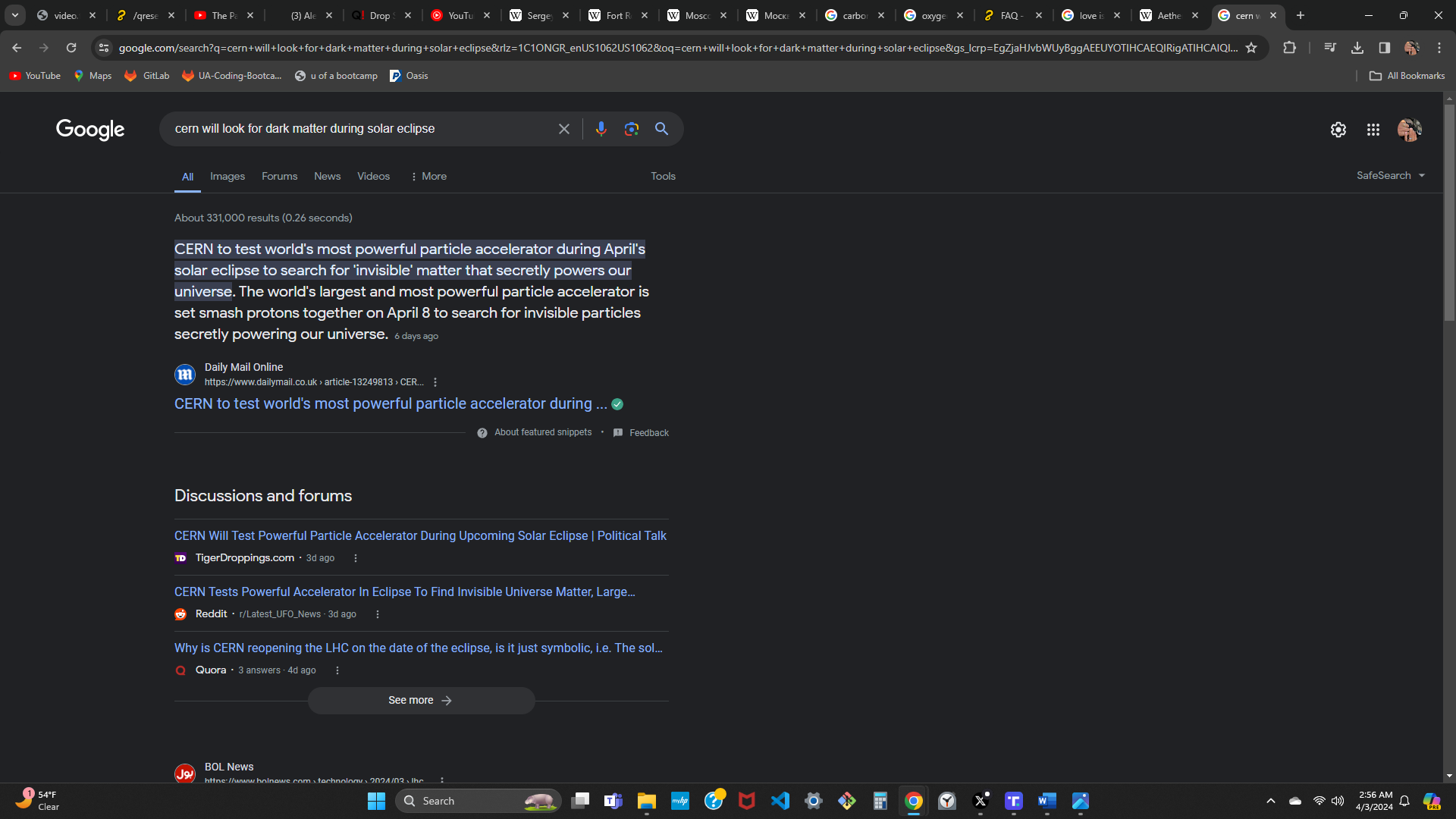
Task: View site information icon in address bar
Action: [x=104, y=48]
